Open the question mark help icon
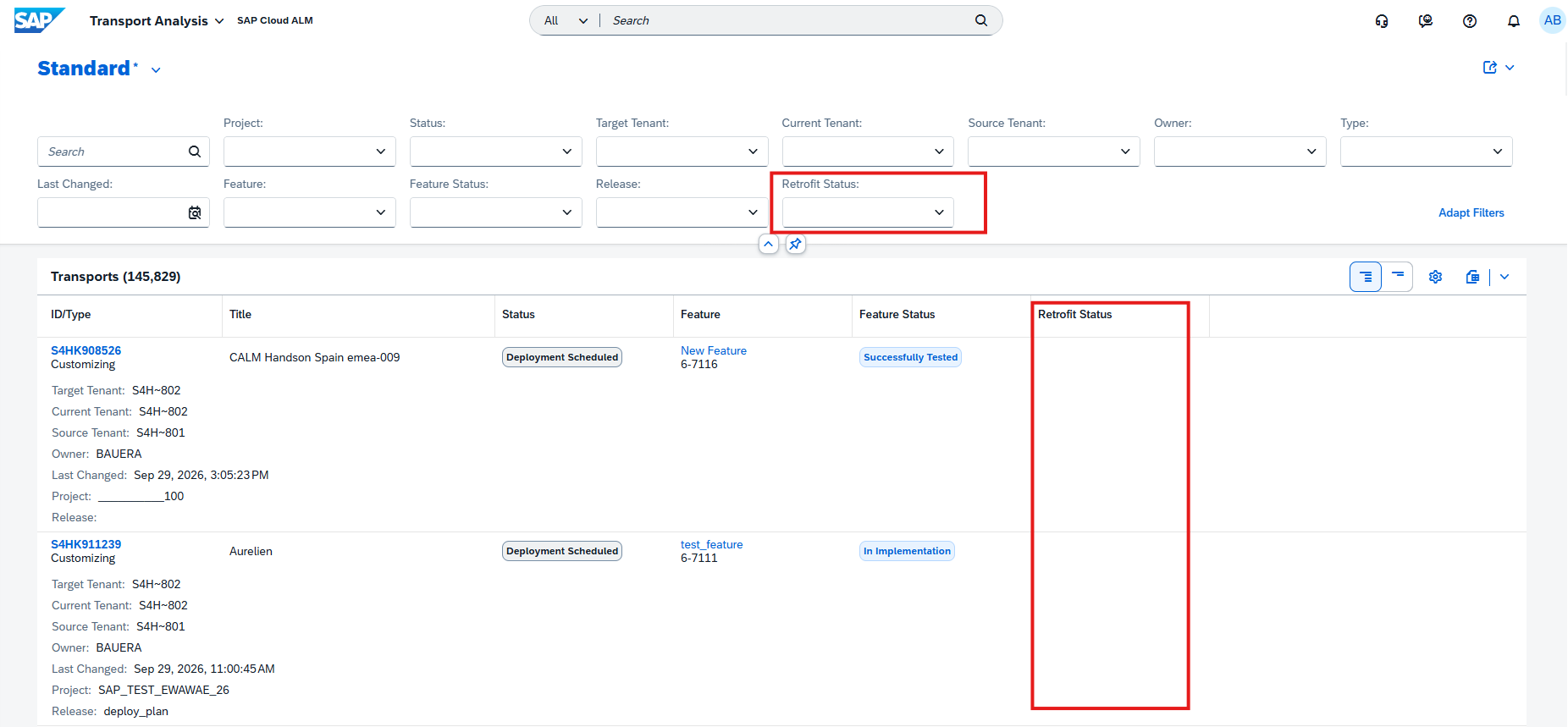Viewport: 1568px width, 727px height. 1470,21
